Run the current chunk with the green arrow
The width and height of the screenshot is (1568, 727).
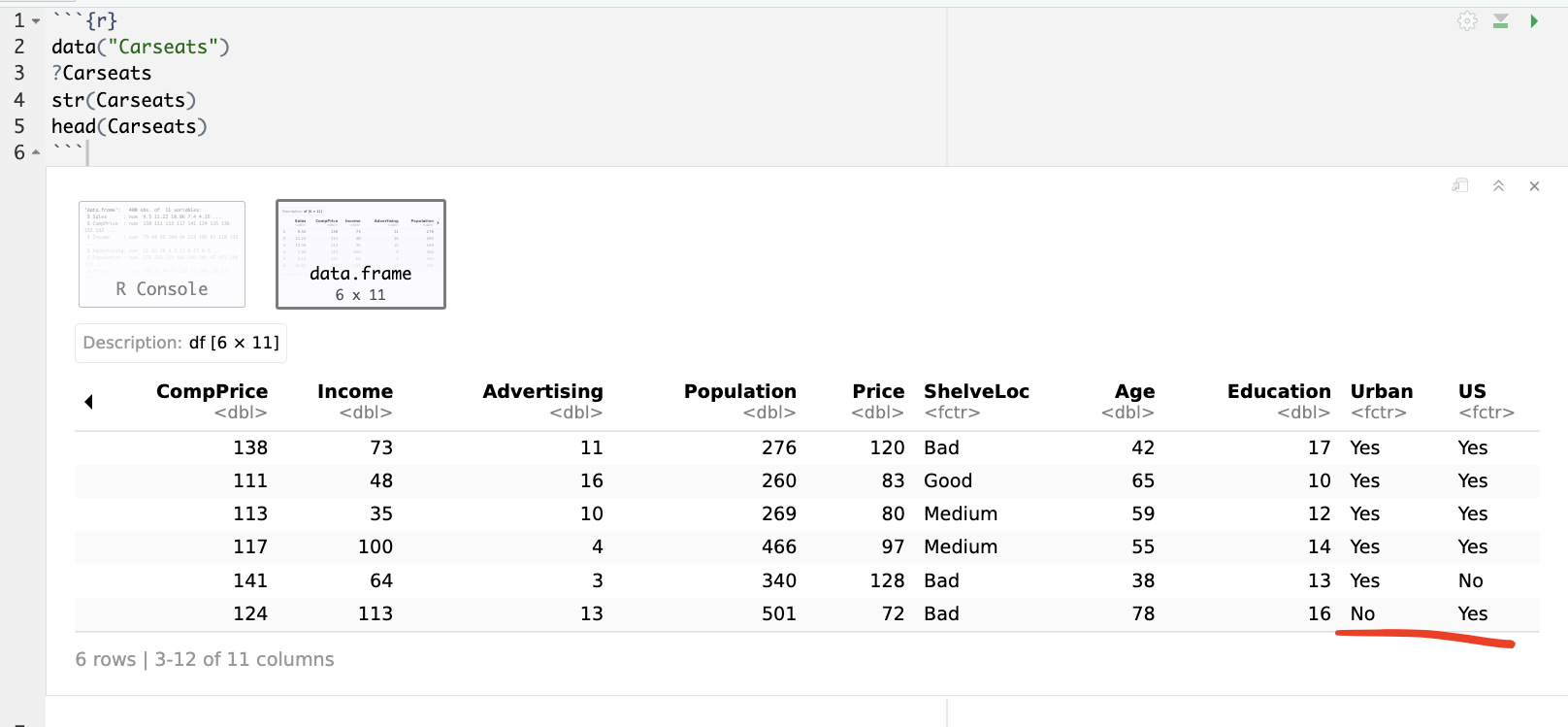pyautogui.click(x=1534, y=21)
